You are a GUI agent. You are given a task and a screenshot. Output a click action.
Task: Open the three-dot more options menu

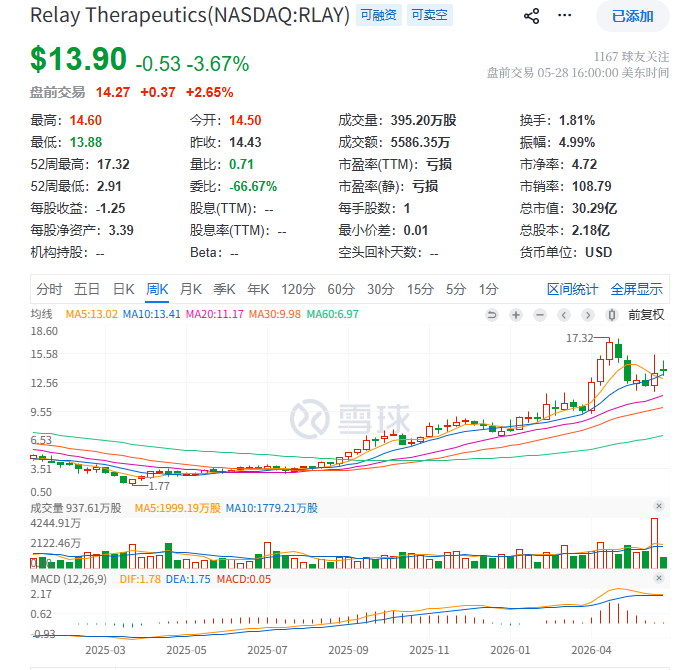564,16
